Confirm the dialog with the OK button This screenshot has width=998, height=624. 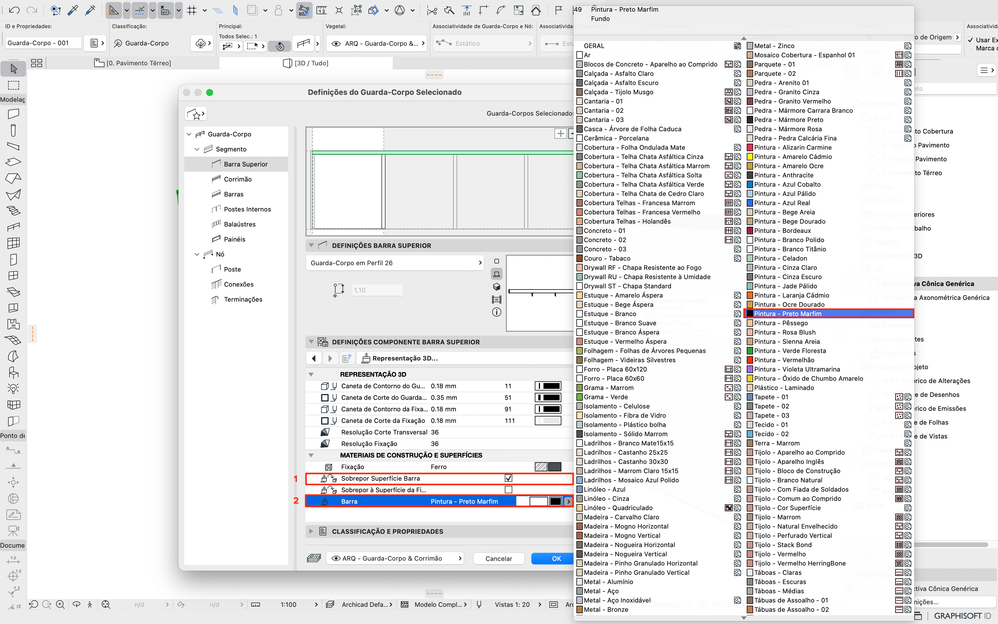coord(556,558)
